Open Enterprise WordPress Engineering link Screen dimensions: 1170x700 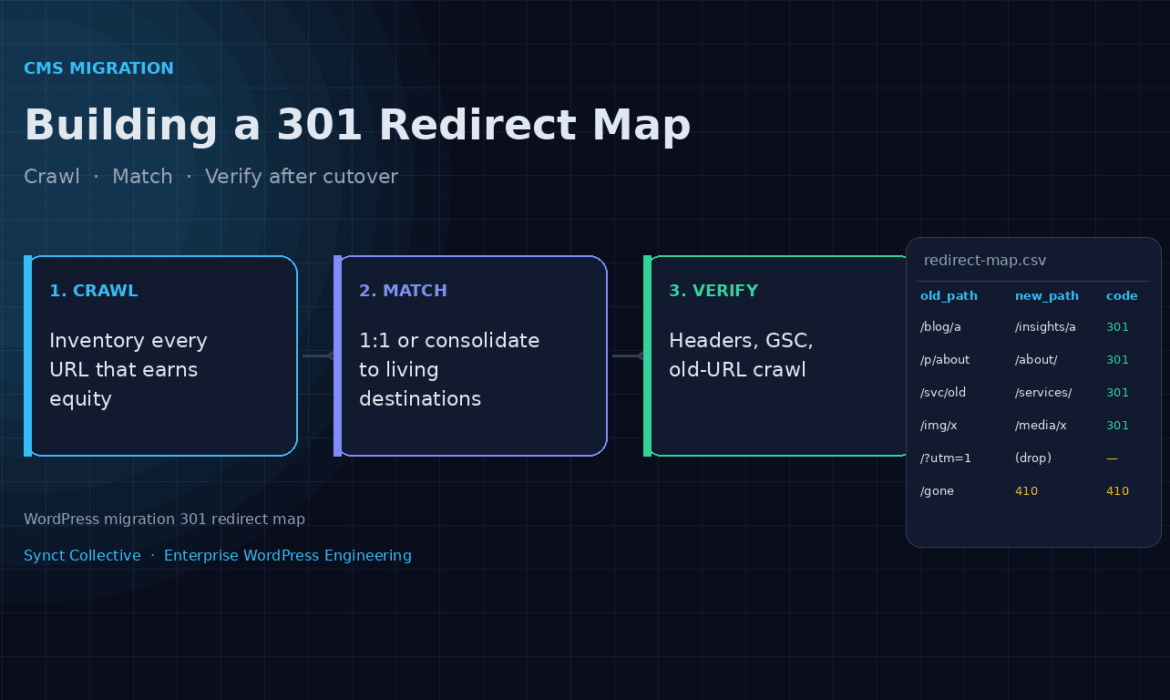[287, 555]
